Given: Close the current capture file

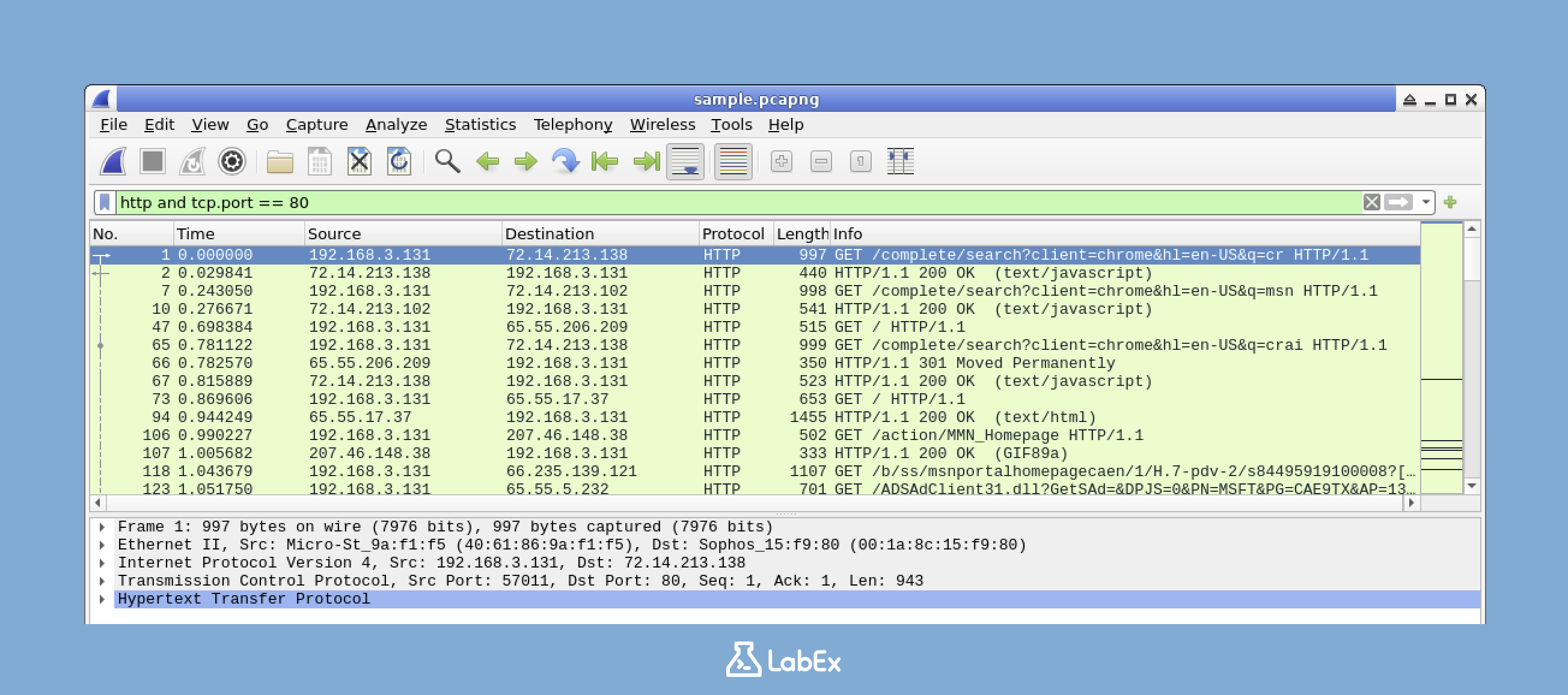Looking at the screenshot, I should [x=360, y=161].
